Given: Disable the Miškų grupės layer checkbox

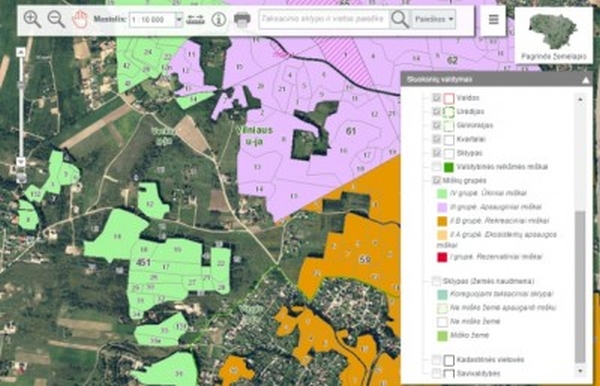Looking at the screenshot, I should pos(436,180).
